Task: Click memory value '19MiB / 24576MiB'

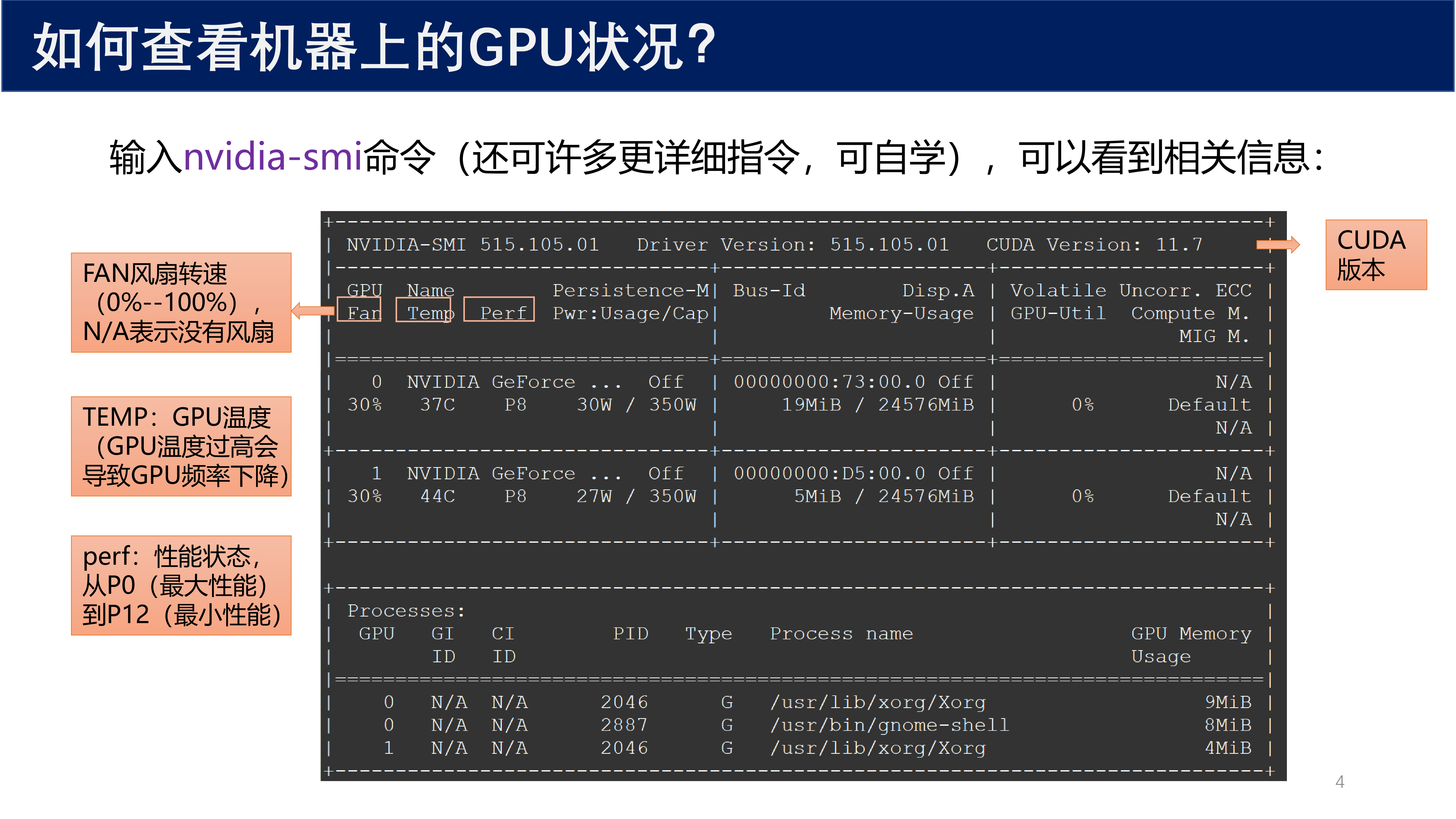Action: (878, 405)
